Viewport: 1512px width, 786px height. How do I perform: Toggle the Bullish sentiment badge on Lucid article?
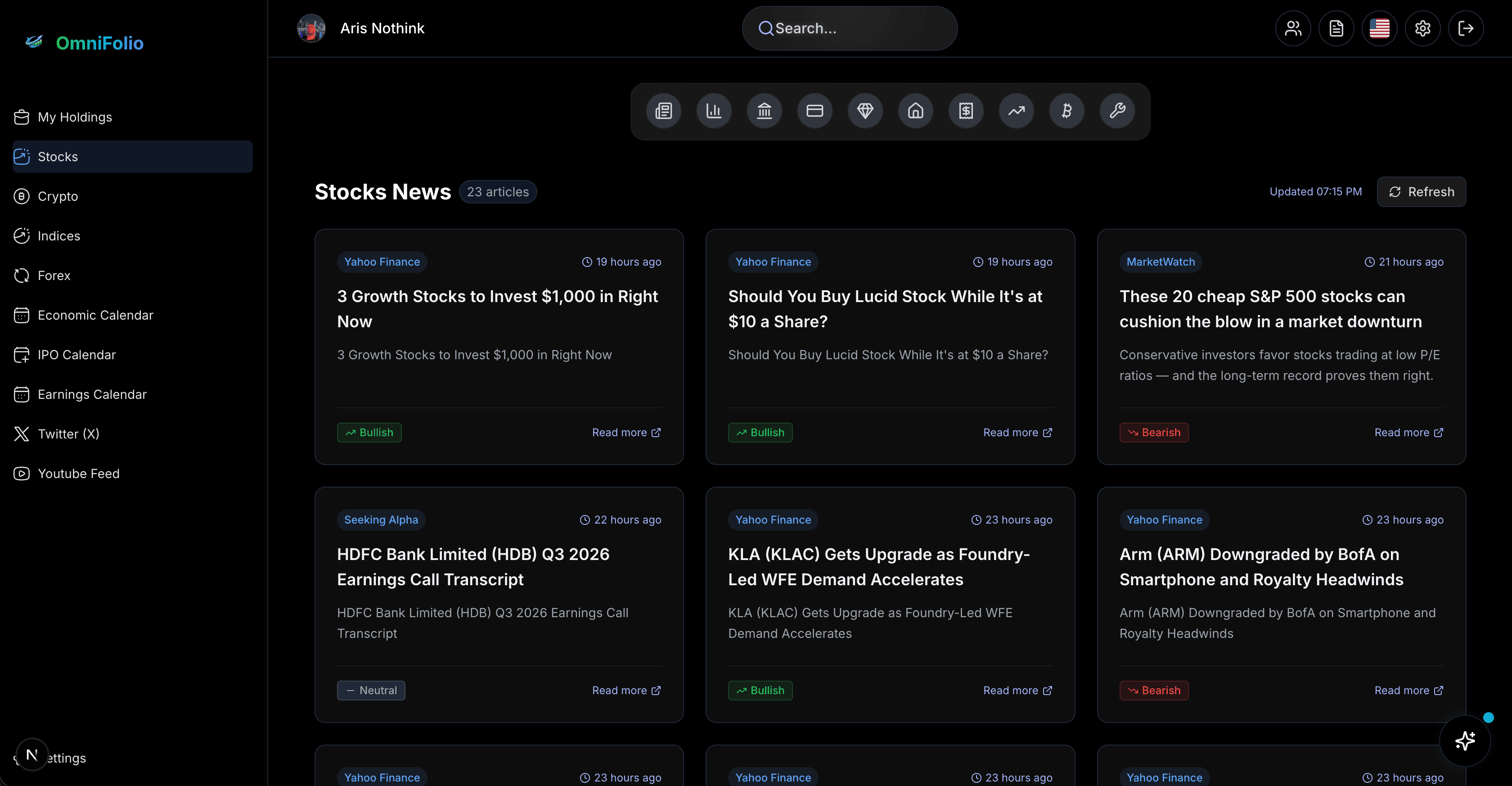(760, 432)
